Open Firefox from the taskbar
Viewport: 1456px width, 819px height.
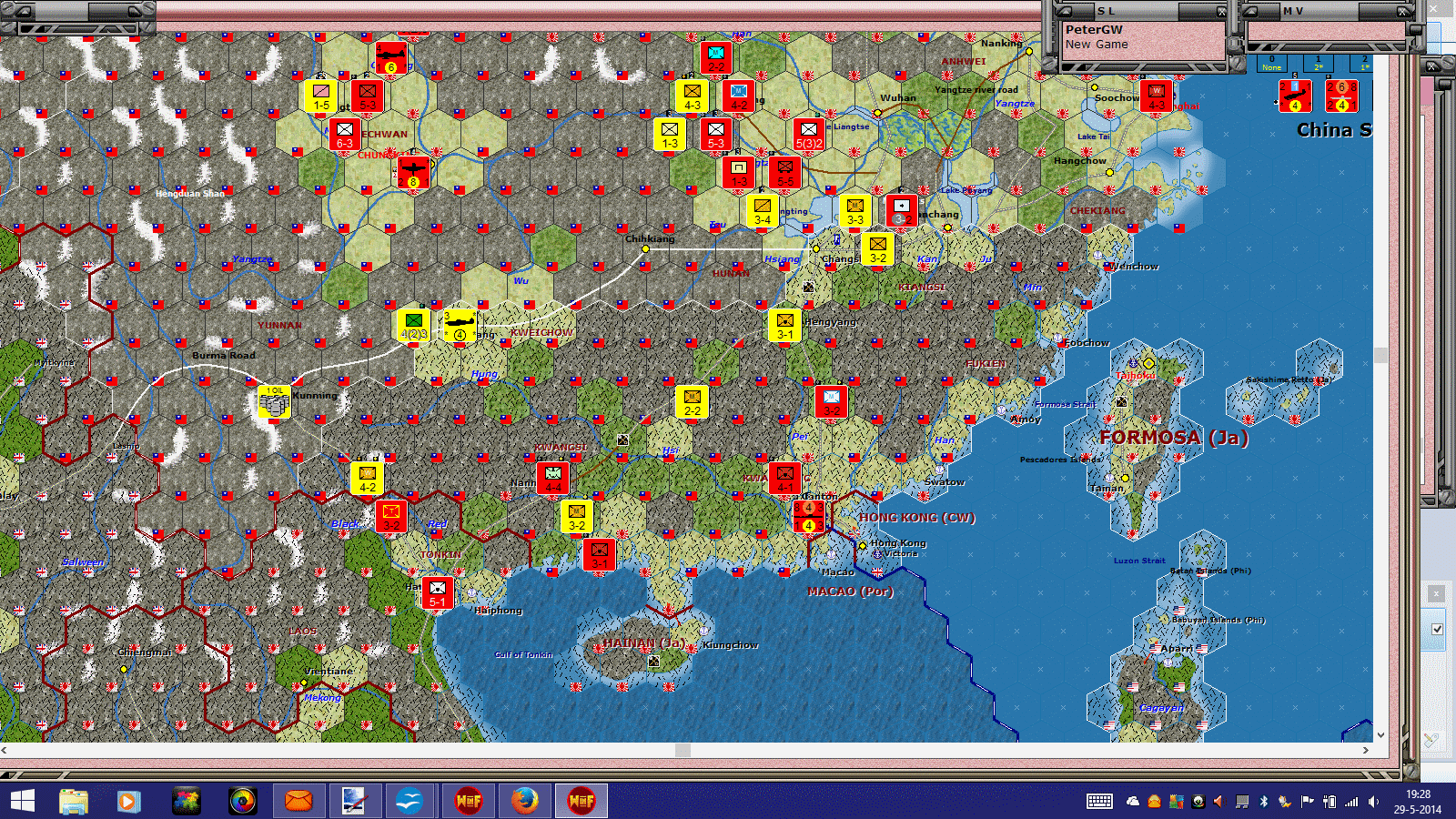(525, 801)
